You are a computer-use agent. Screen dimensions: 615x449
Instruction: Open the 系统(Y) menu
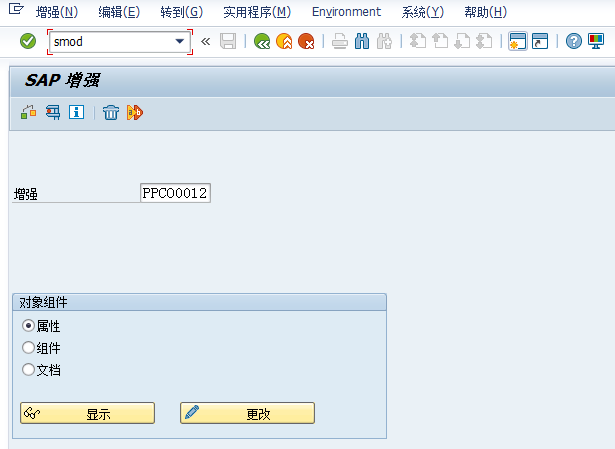click(x=422, y=12)
